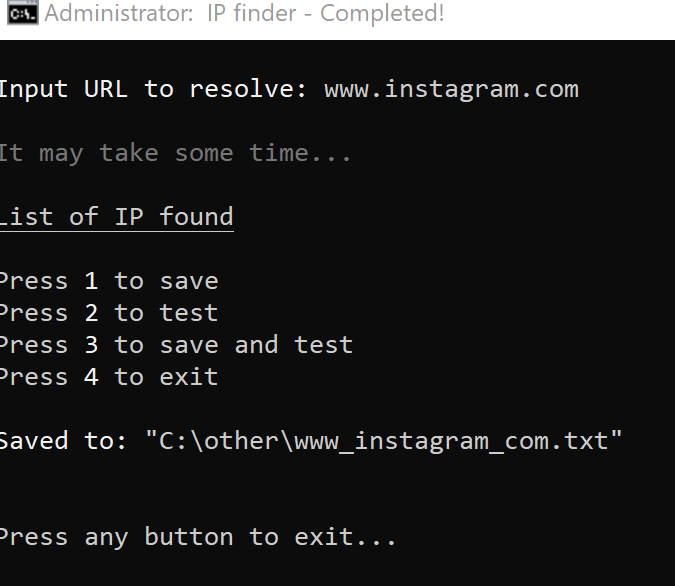Click the 'Input URL to resolve:' prompt text
The height and width of the screenshot is (586, 675).
[153, 89]
